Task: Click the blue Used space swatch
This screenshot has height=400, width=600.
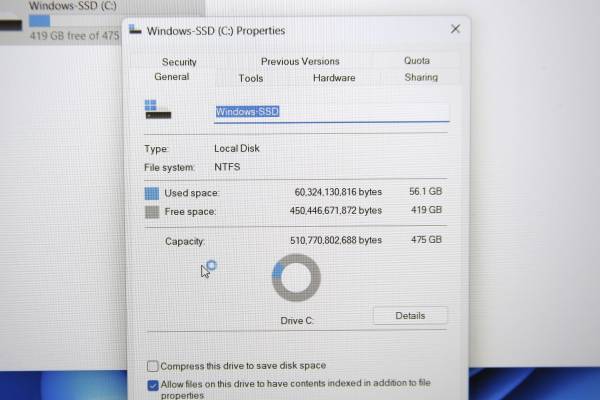Action: (152, 193)
